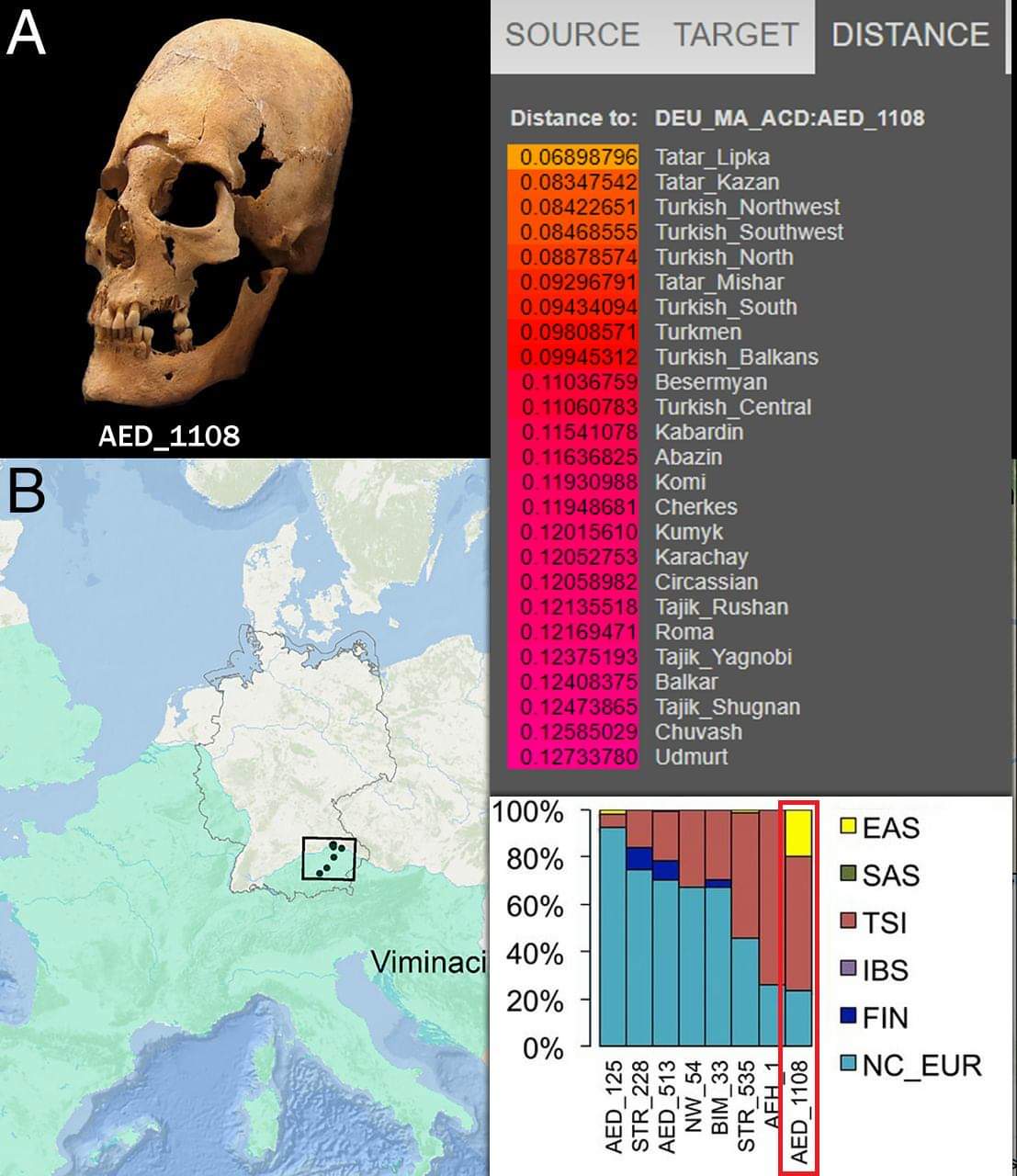Select the Turkish_Central population row

(x=660, y=406)
